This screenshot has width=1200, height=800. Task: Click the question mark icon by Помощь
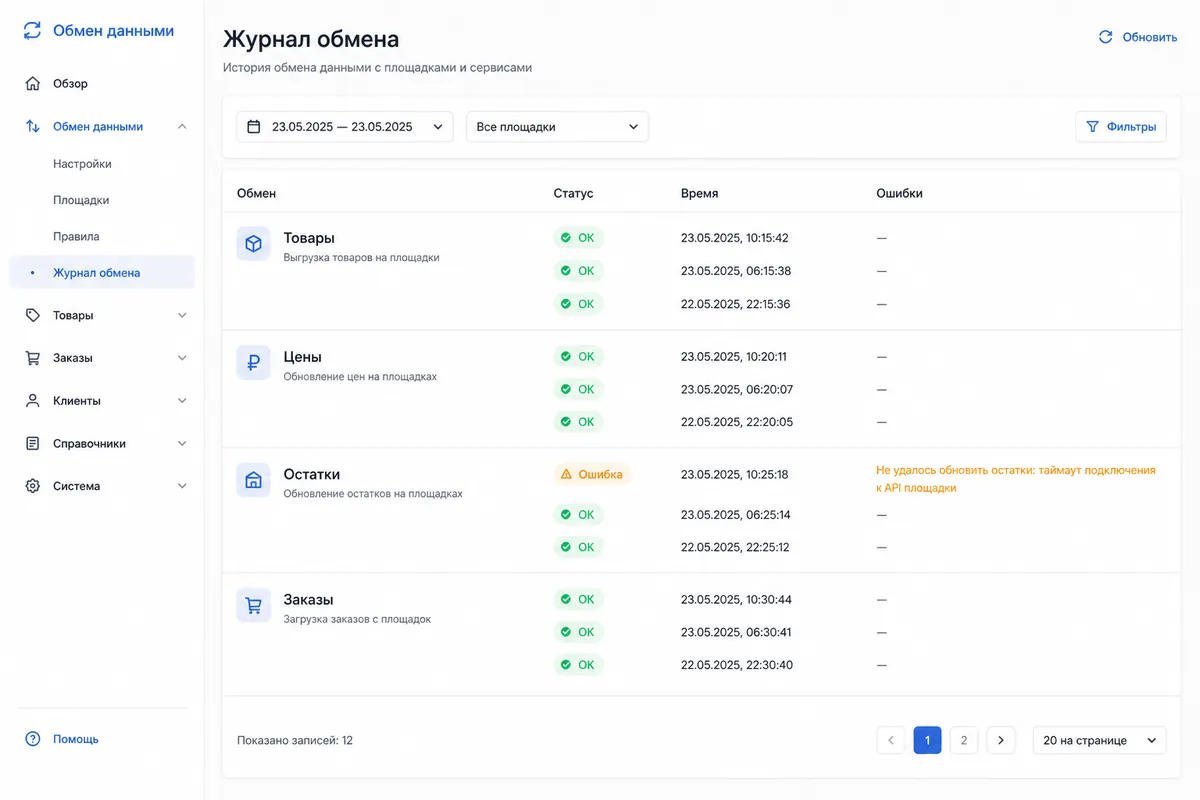(33, 739)
